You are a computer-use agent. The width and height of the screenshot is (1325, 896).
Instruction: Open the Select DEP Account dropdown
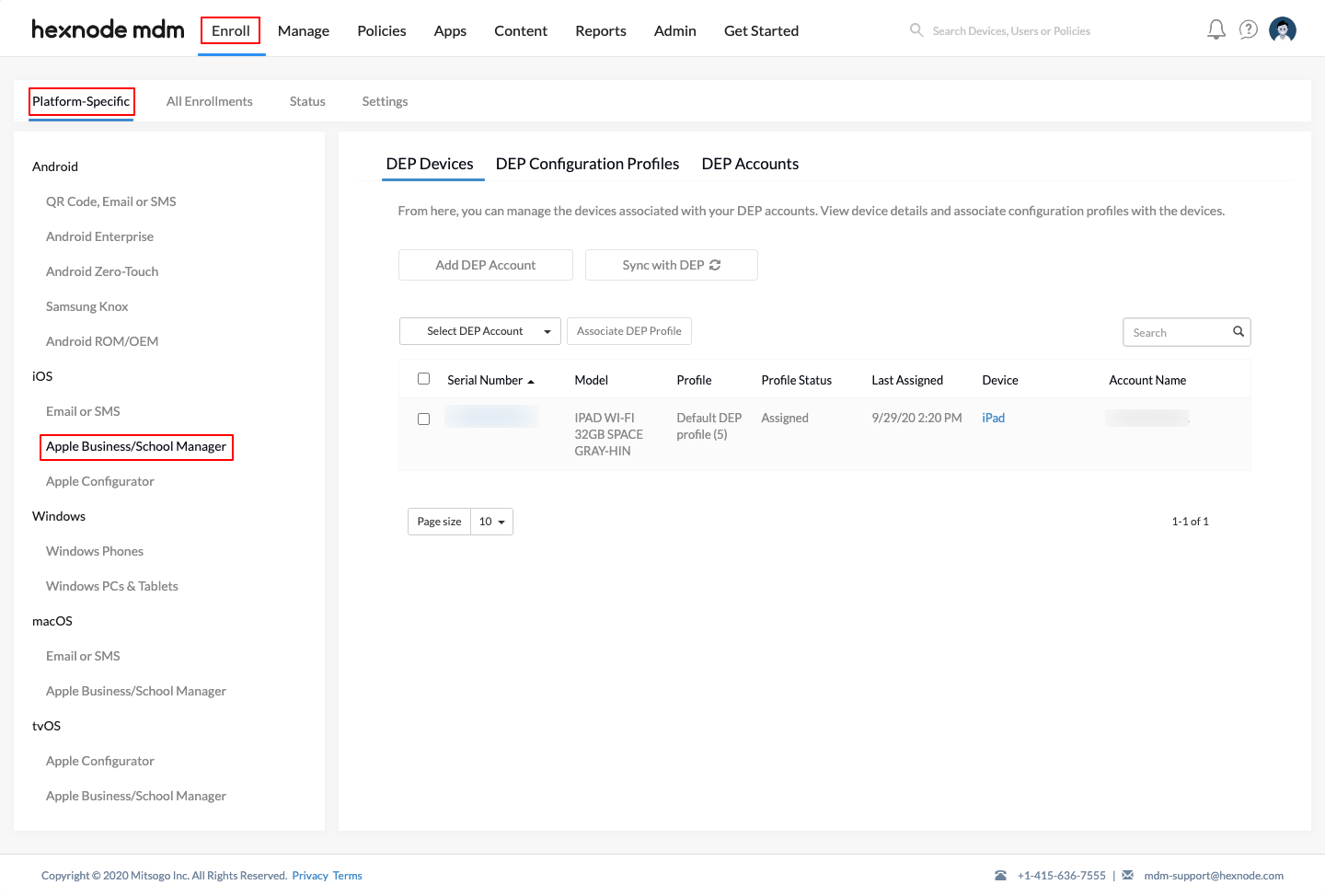point(480,331)
